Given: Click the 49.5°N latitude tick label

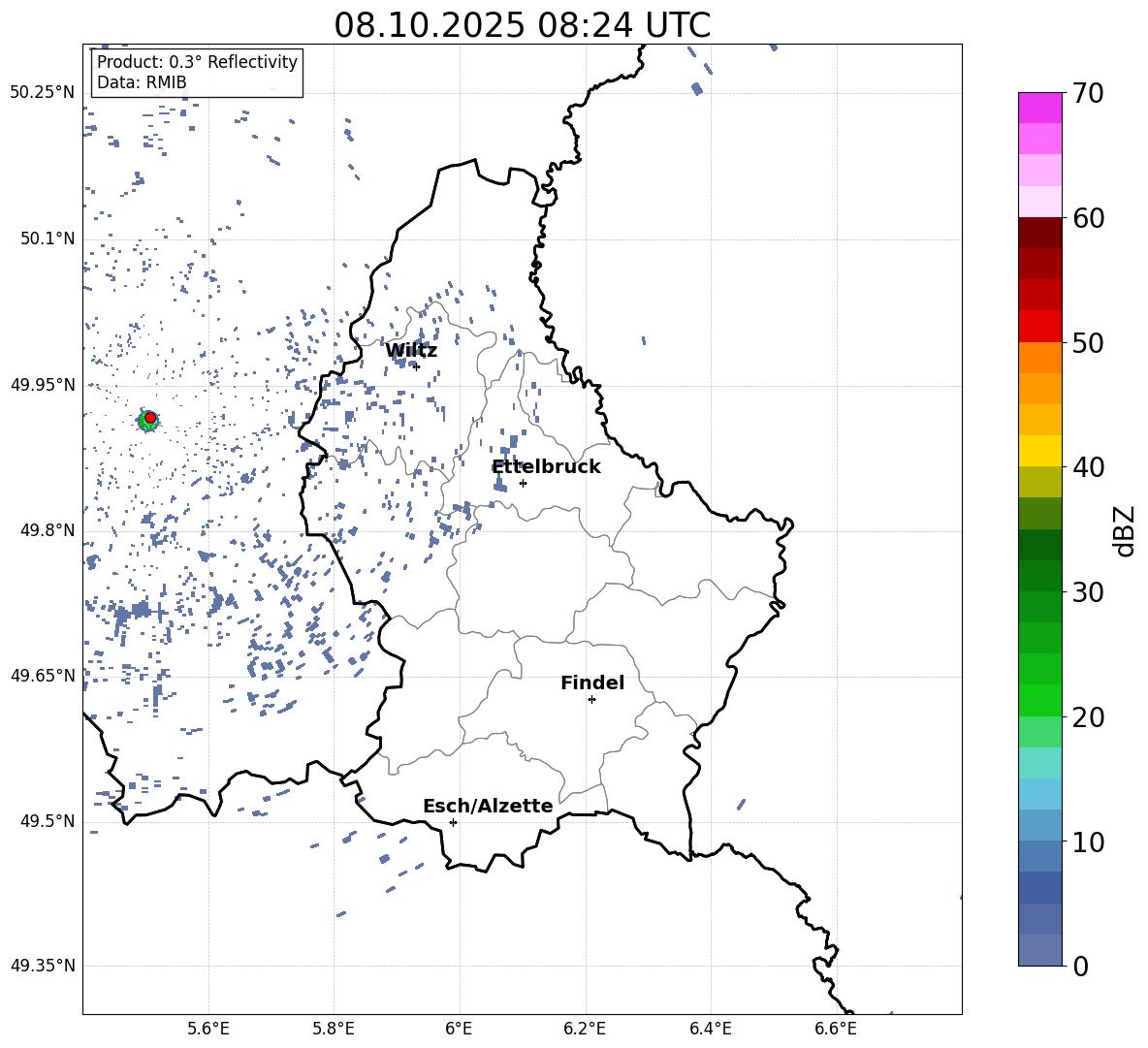Looking at the screenshot, I should click(x=48, y=821).
